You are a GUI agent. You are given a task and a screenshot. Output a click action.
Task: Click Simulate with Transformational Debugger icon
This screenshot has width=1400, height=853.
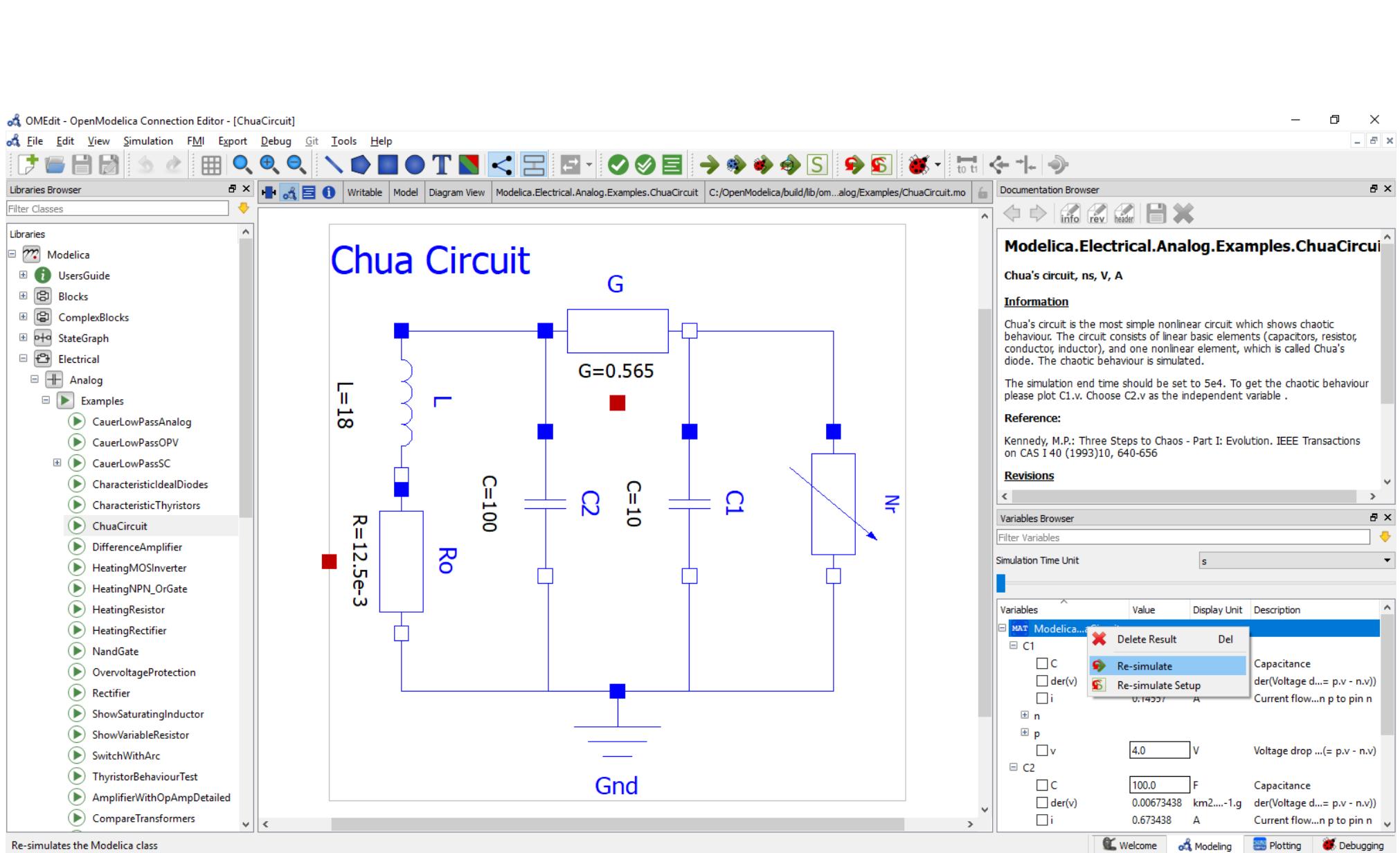pyautogui.click(x=736, y=165)
